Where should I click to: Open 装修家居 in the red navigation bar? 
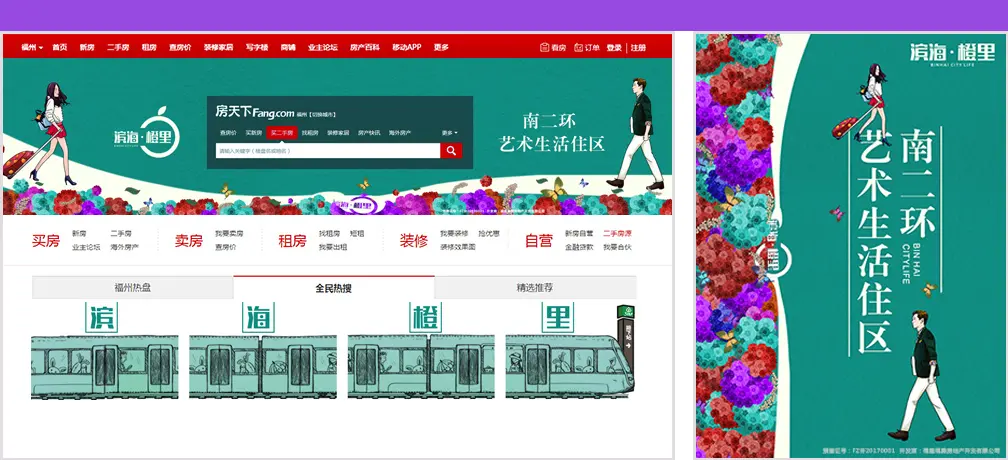[219, 48]
